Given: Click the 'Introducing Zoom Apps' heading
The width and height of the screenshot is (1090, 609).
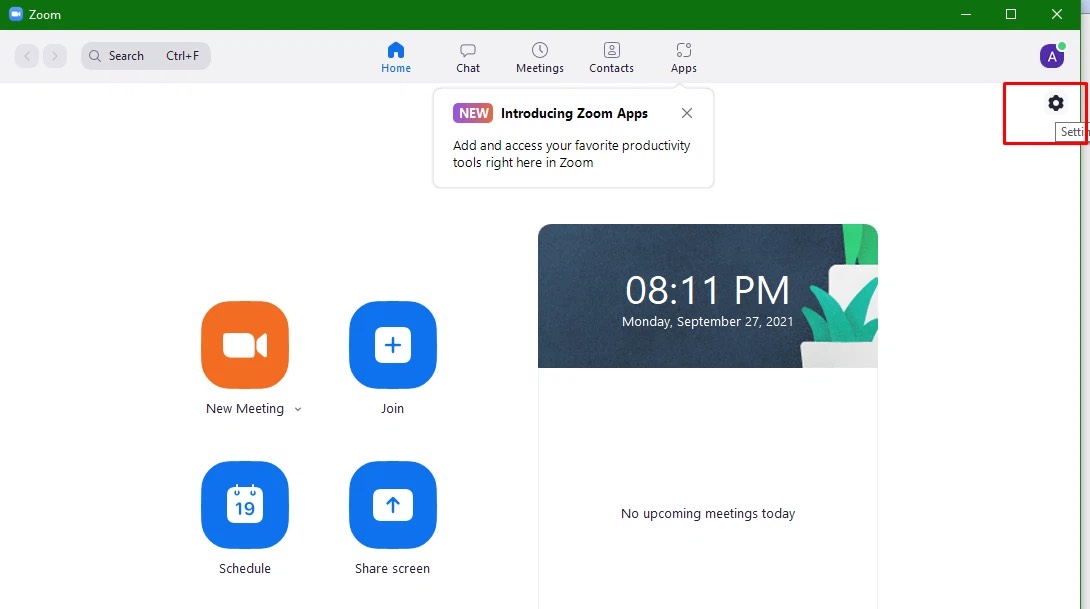Looking at the screenshot, I should pyautogui.click(x=574, y=113).
